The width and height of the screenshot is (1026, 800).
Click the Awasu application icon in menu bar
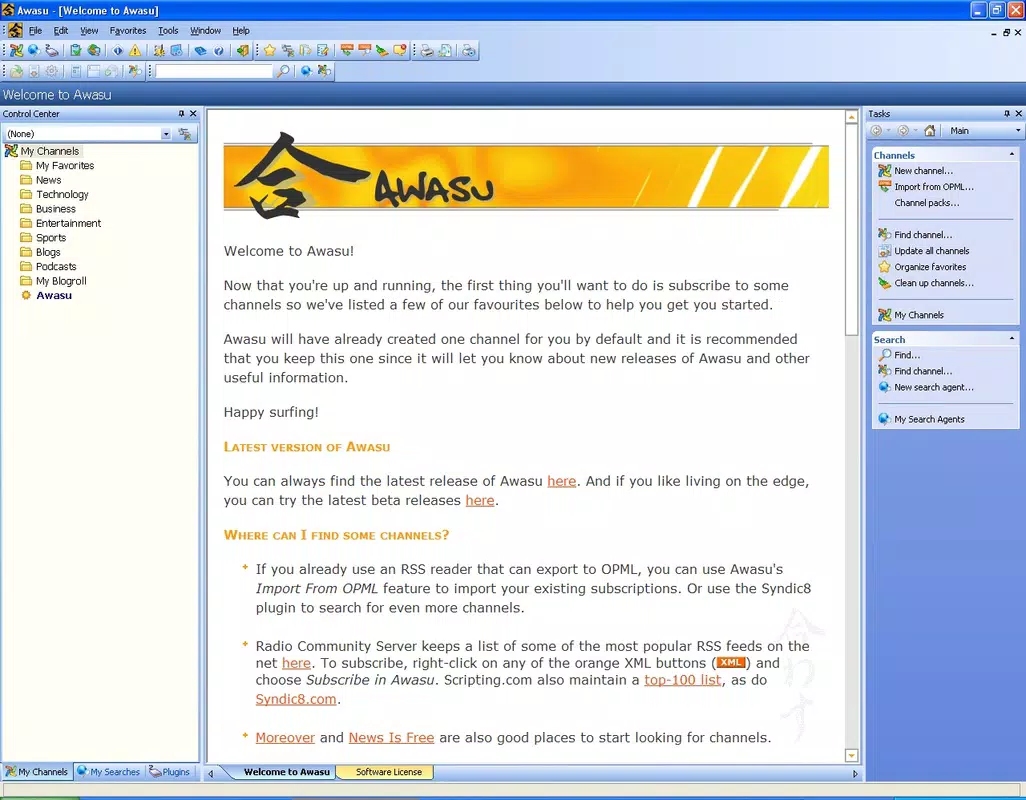coord(16,30)
